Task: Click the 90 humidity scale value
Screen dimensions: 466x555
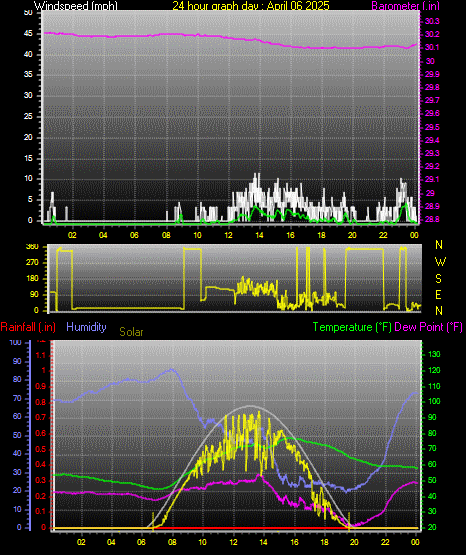Action: [17, 361]
